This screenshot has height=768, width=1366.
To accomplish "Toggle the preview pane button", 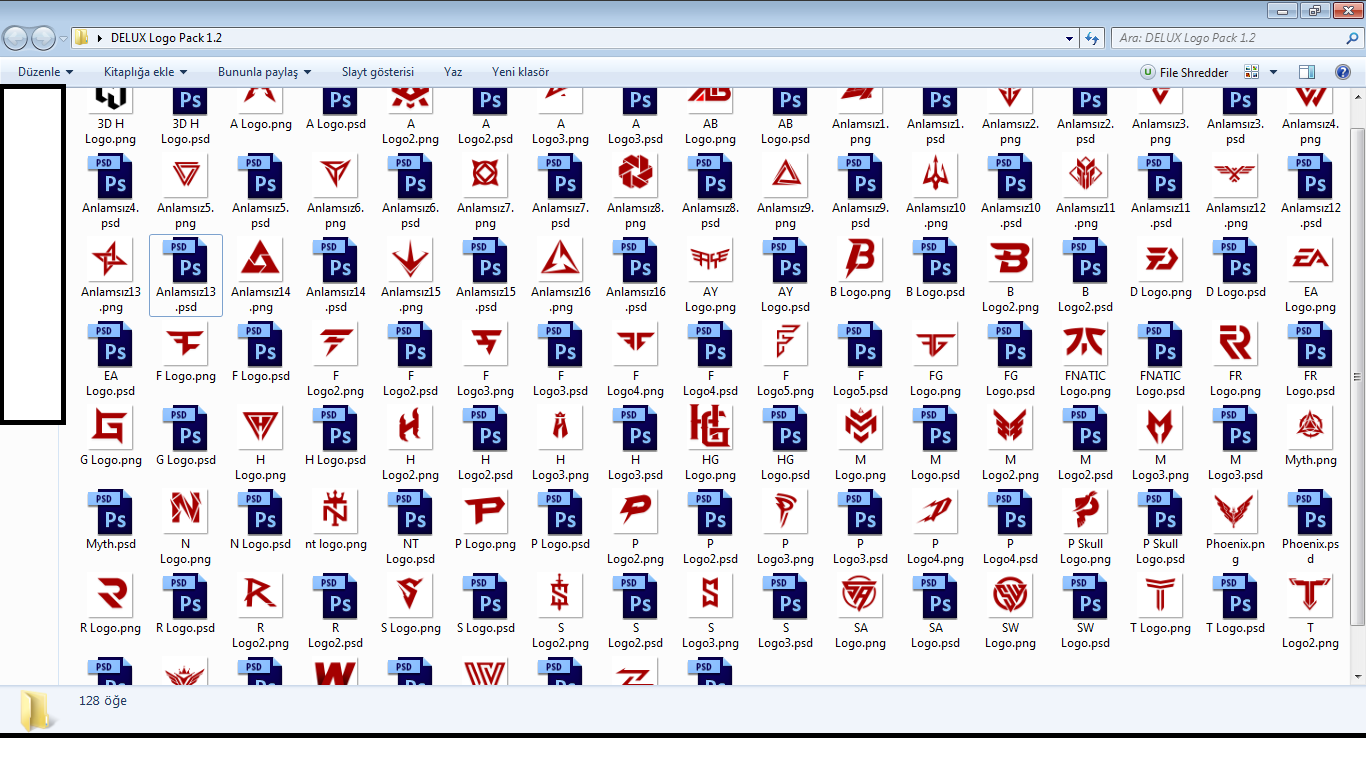I will click(x=1307, y=72).
